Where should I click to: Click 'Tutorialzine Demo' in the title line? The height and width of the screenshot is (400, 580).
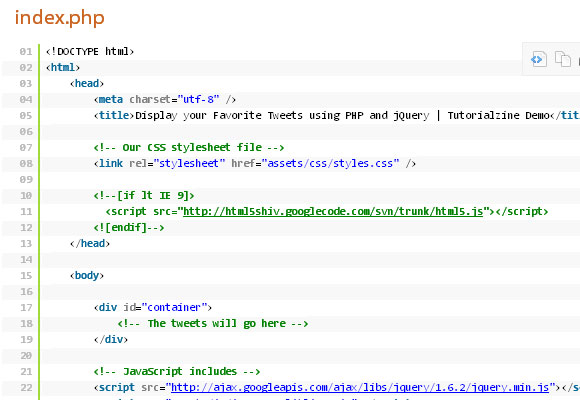499,115
